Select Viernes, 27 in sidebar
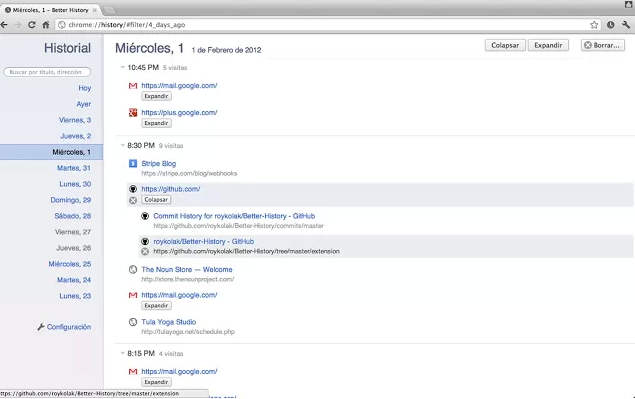The width and height of the screenshot is (635, 399). [73, 232]
